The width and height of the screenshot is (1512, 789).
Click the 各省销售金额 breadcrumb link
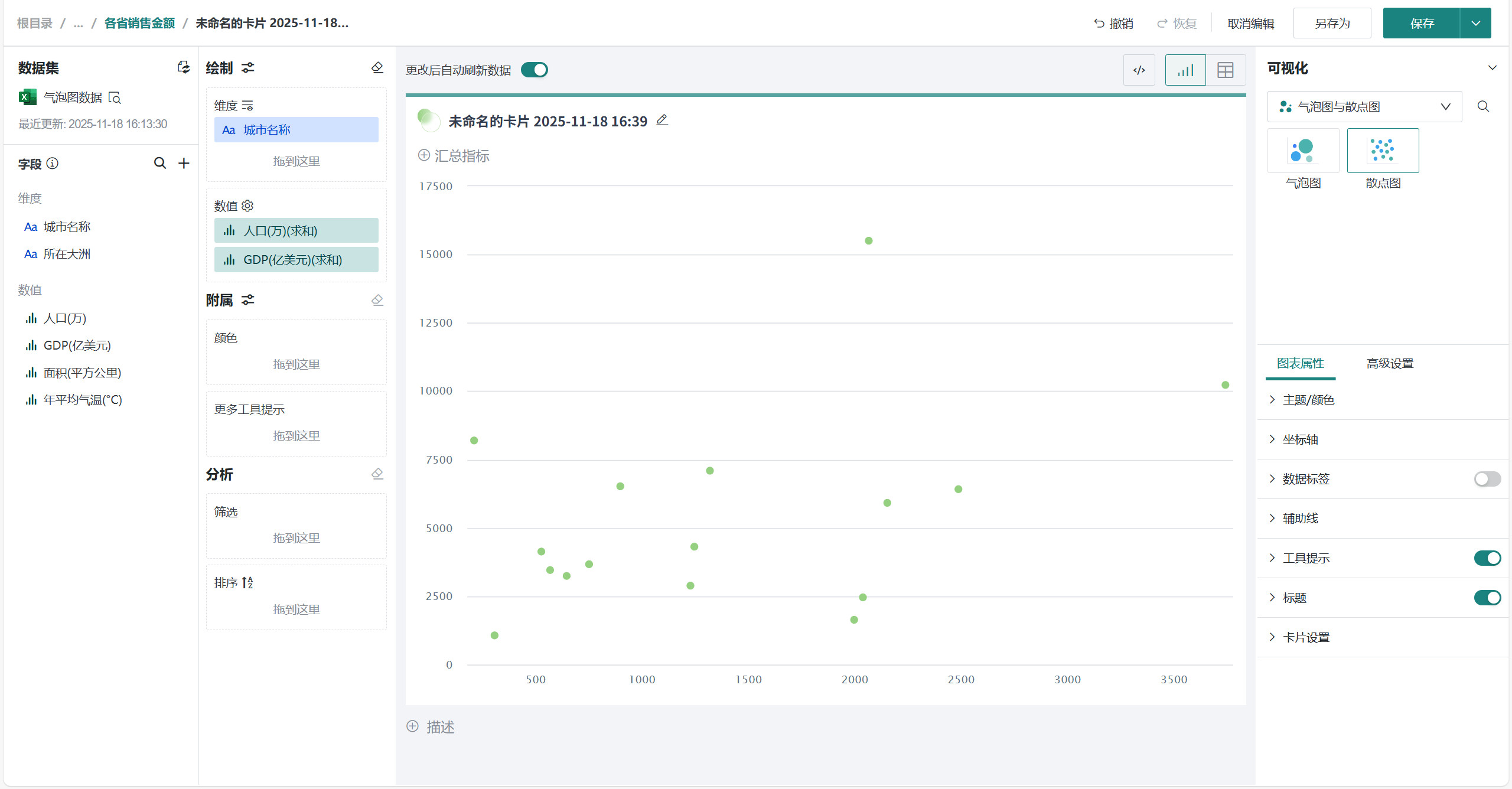point(139,23)
